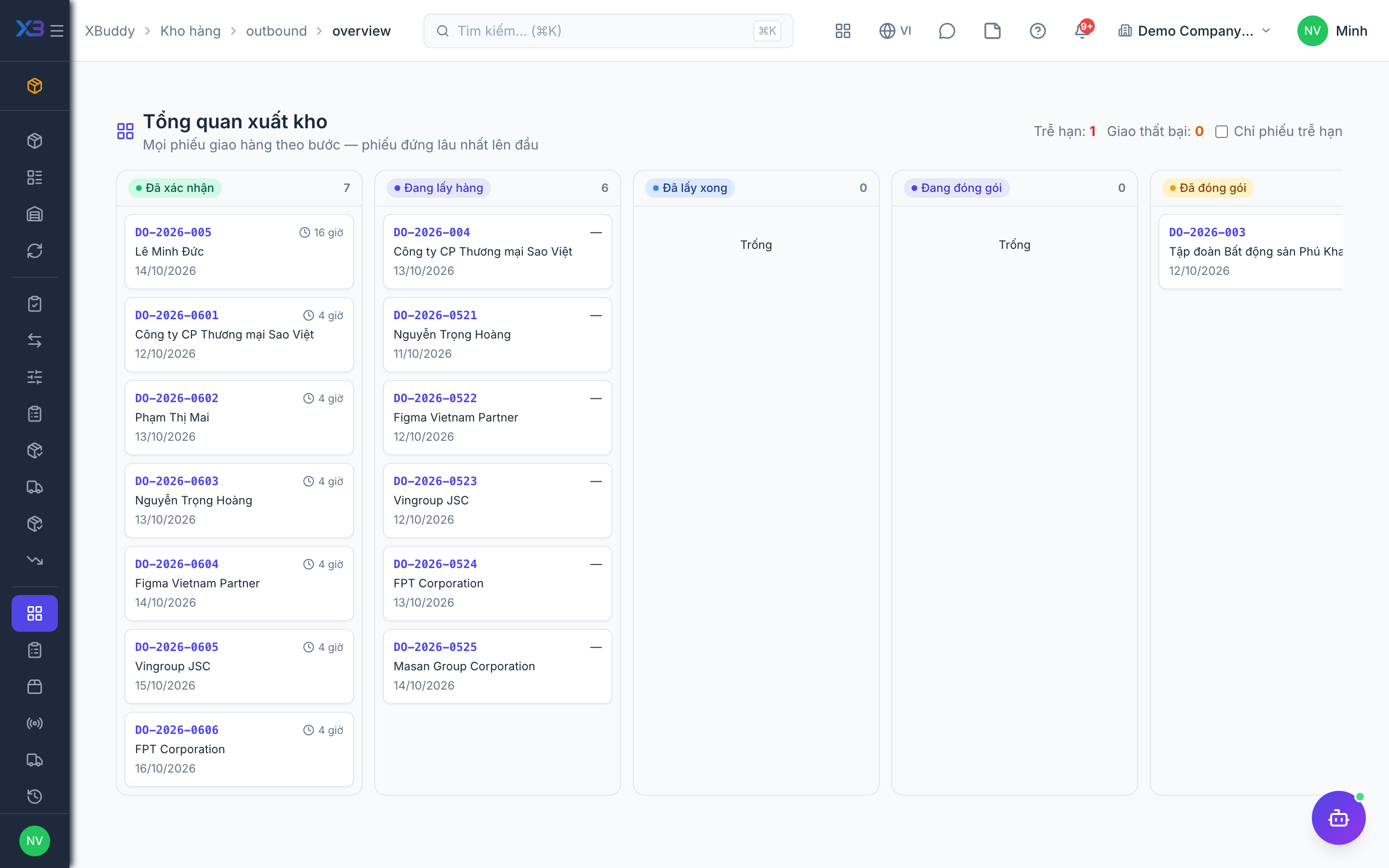Launch the AI assistant robot button
This screenshot has width=1389, height=868.
(x=1338, y=817)
